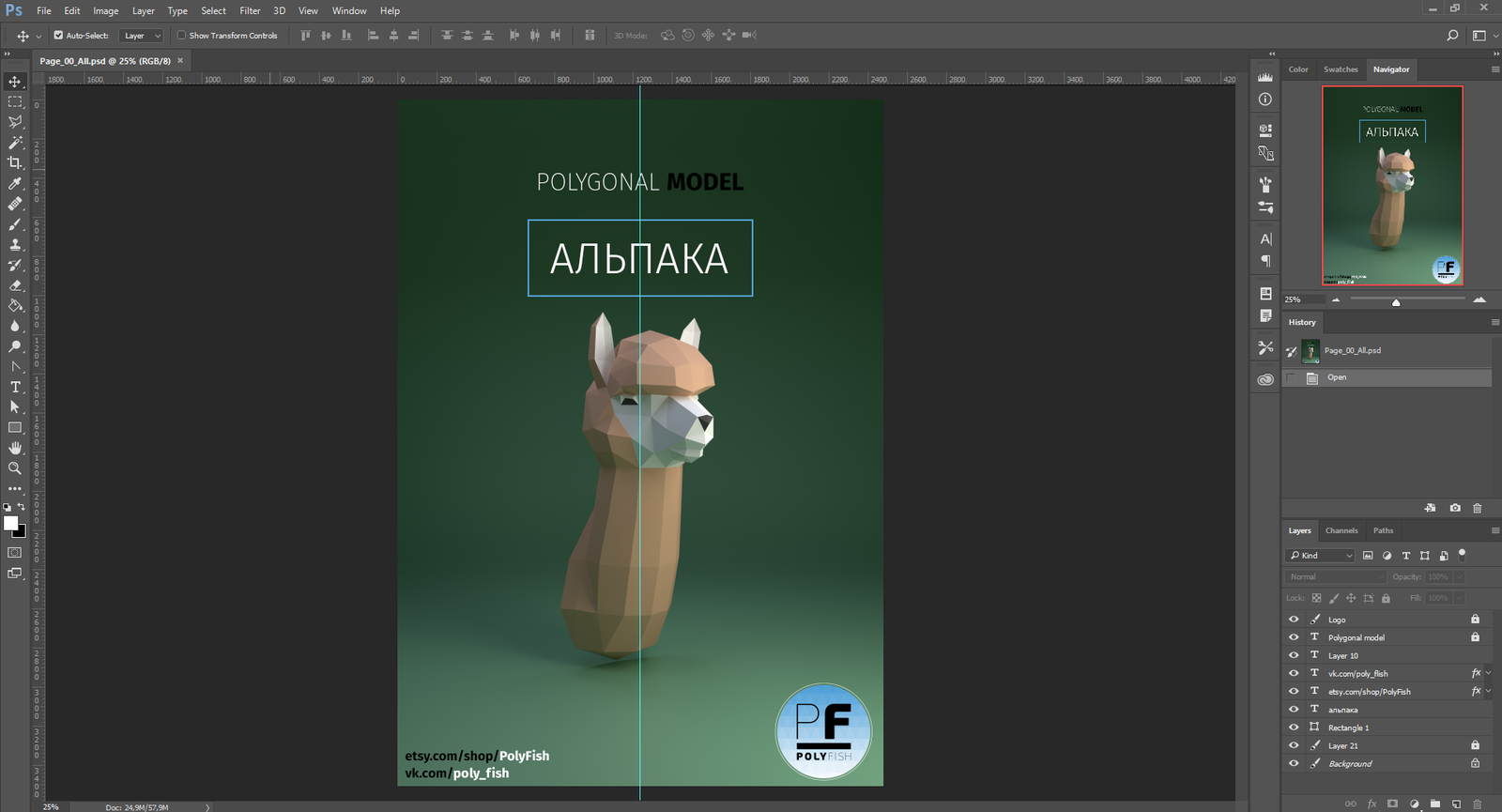Select the Path Selection tool
1502x812 pixels.
point(15,407)
